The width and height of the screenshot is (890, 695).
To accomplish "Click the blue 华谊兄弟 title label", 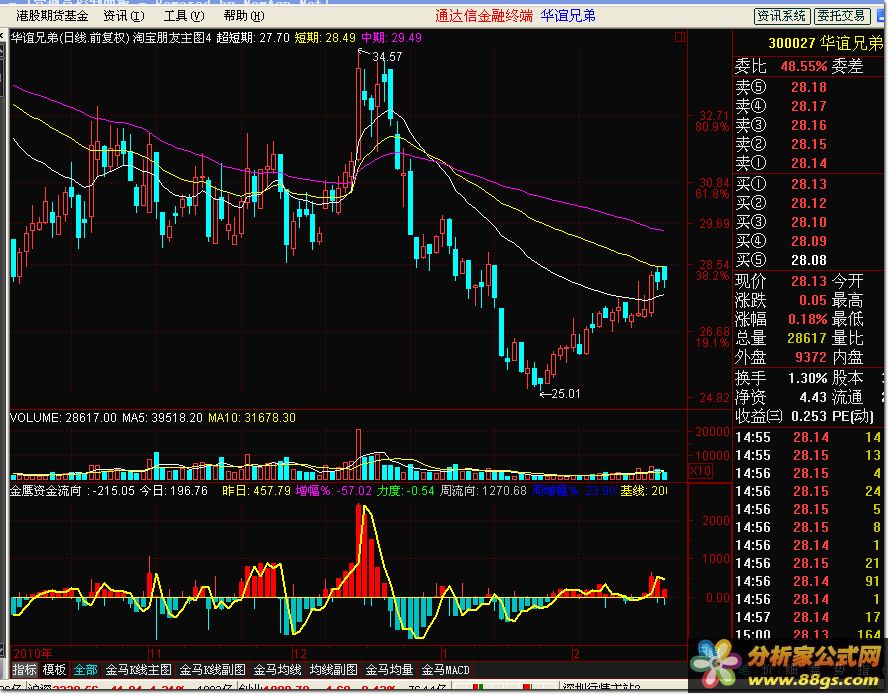I will (568, 16).
